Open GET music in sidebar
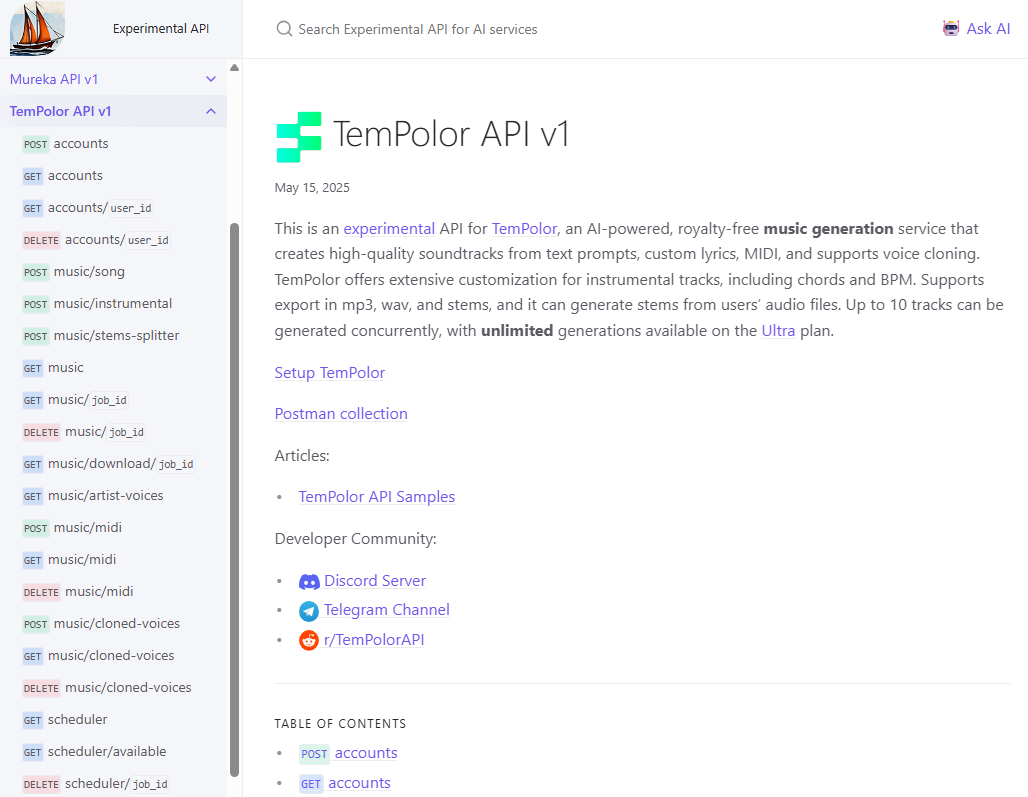 point(53,368)
